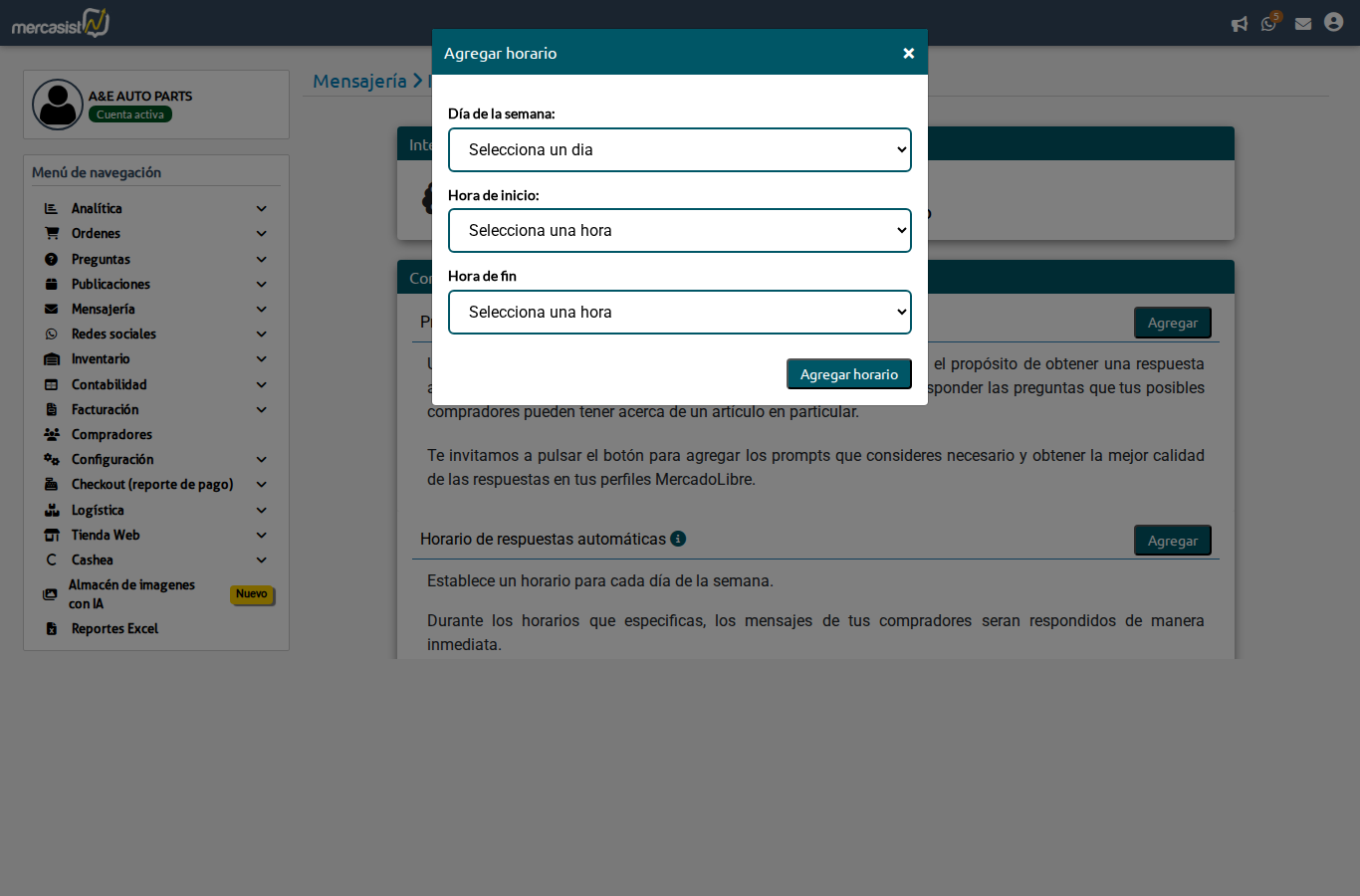Click the megaphone announcements icon
The width and height of the screenshot is (1360, 896).
click(1240, 24)
